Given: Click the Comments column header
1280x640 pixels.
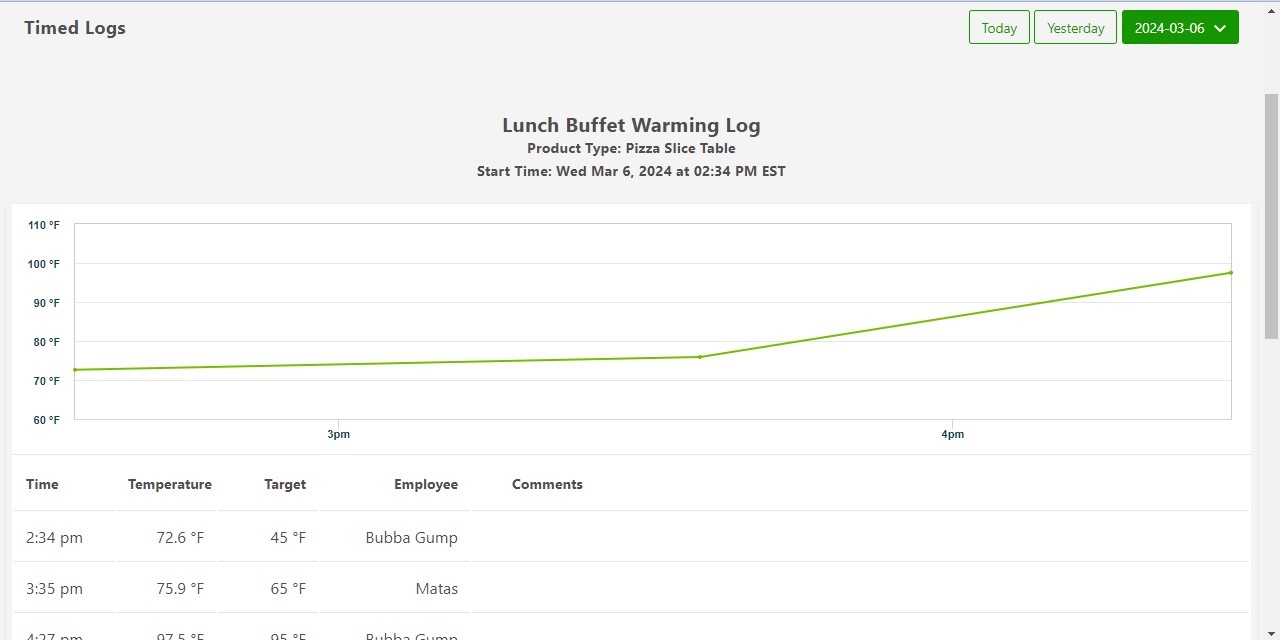Looking at the screenshot, I should tap(547, 484).
